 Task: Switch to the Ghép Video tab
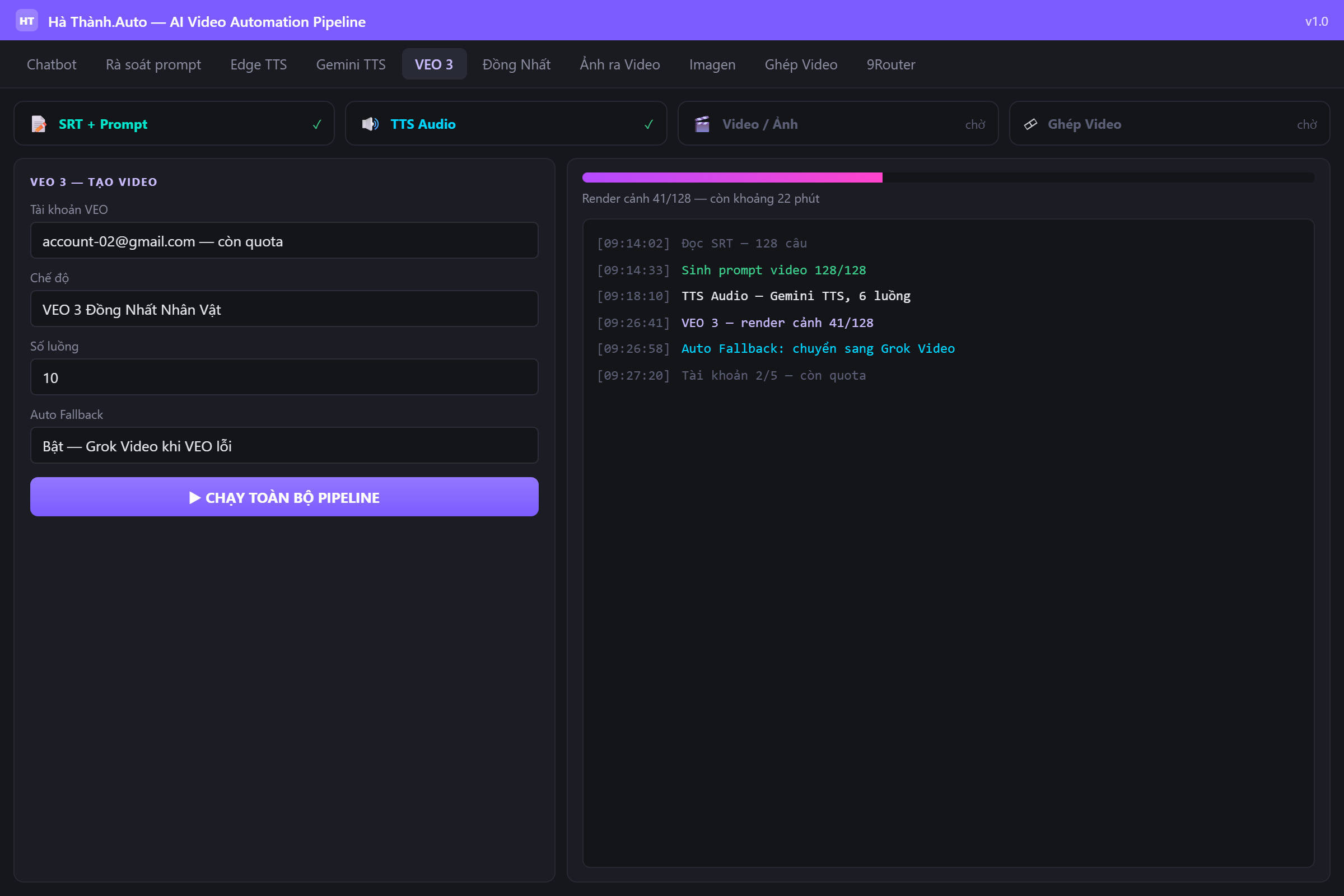coord(801,64)
